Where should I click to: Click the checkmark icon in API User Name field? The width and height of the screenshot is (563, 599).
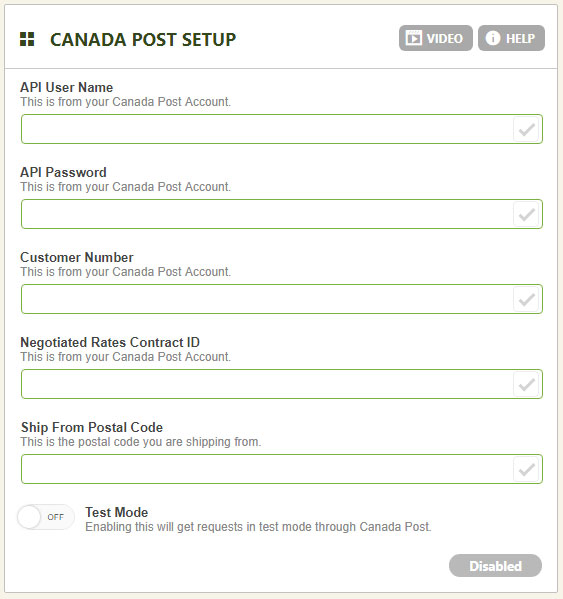[x=526, y=130]
